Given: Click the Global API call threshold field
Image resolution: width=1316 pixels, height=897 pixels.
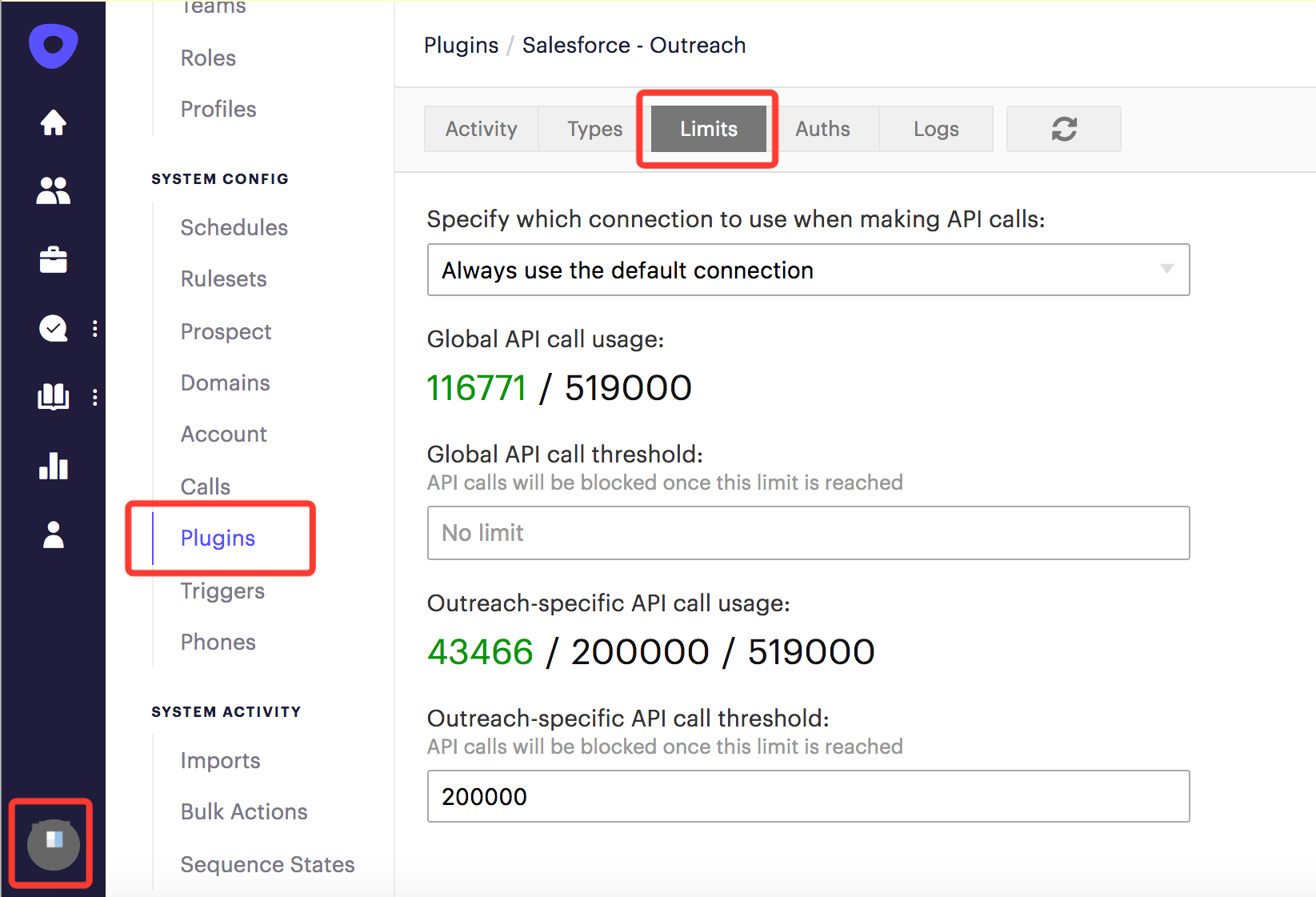Looking at the screenshot, I should coord(808,533).
